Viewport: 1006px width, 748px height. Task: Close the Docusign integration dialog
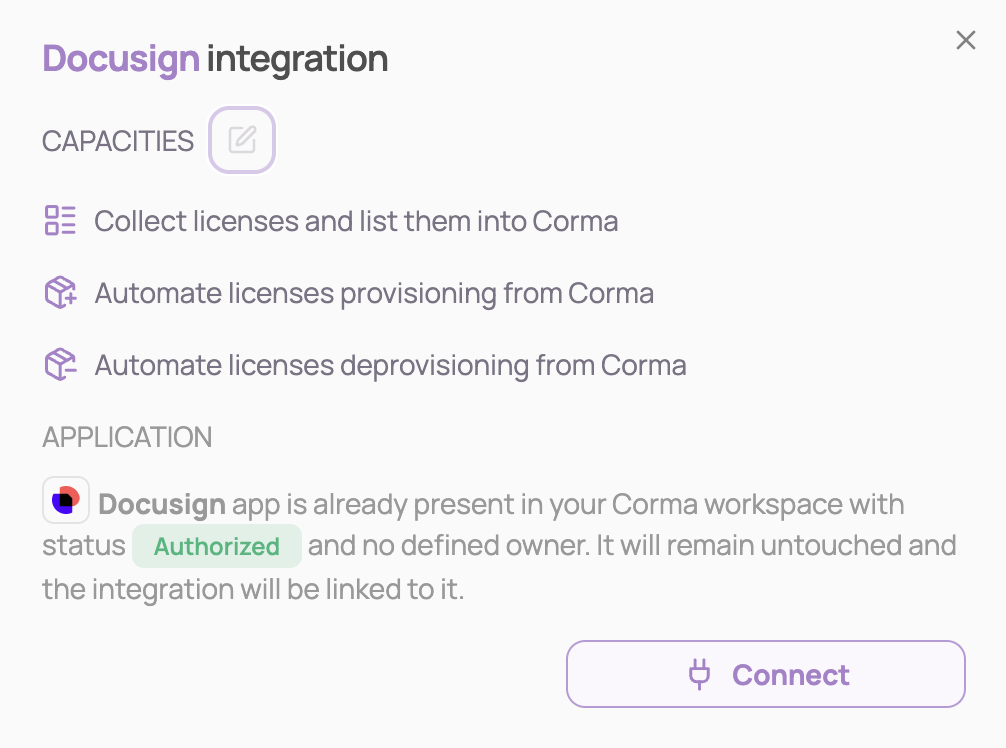click(965, 40)
